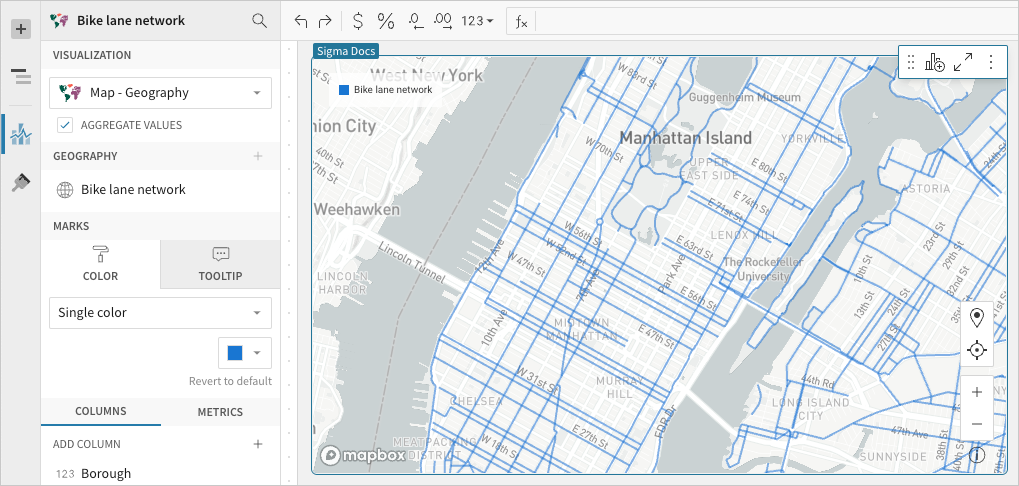Click the Bike lane network panel title
The image size is (1019, 486).
coord(131,21)
